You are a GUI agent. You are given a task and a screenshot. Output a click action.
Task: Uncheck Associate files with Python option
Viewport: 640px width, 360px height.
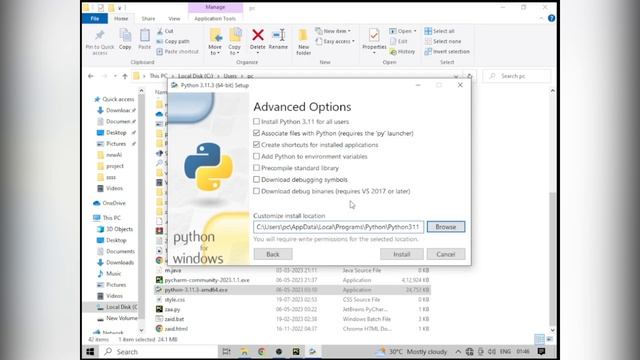[256, 133]
